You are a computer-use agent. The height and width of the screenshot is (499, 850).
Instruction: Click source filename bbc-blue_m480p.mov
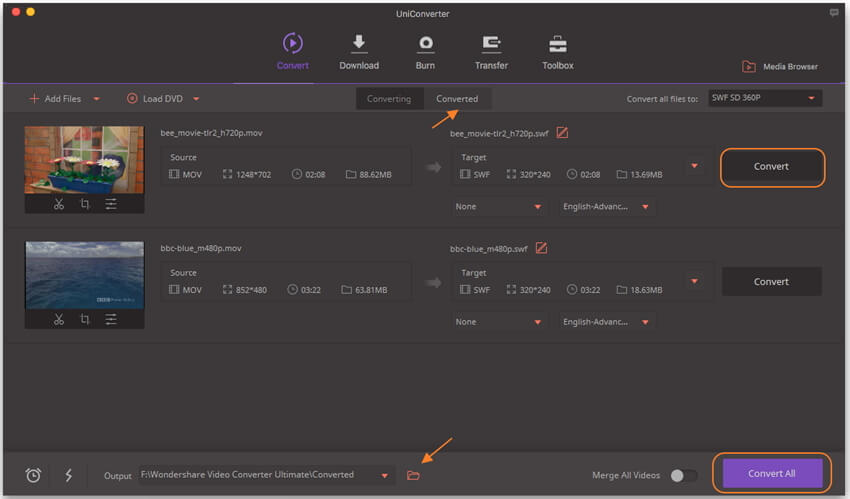(x=201, y=248)
